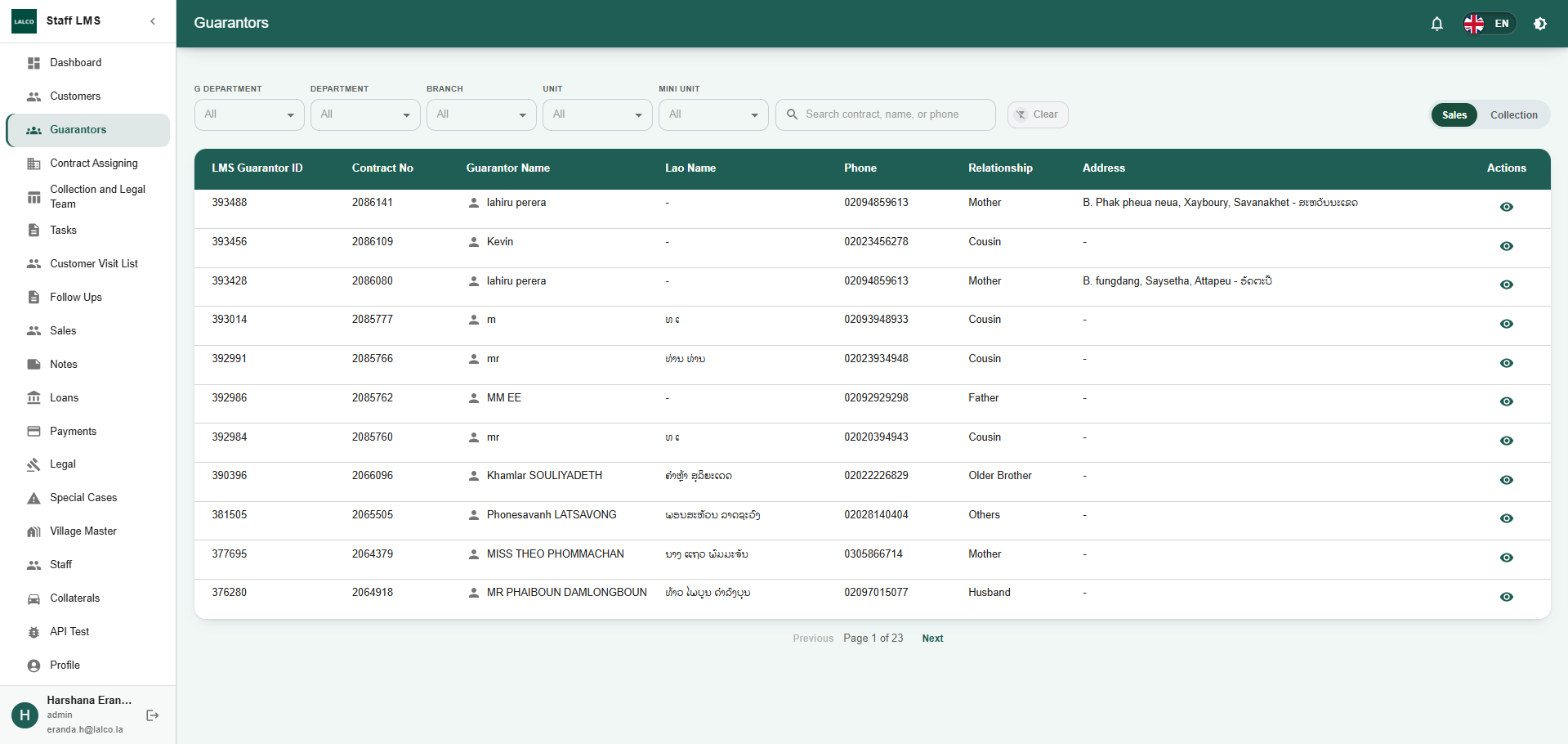This screenshot has height=744, width=1568.
Task: View guarantor 393456 Kevin eye icon
Action: (x=1507, y=246)
